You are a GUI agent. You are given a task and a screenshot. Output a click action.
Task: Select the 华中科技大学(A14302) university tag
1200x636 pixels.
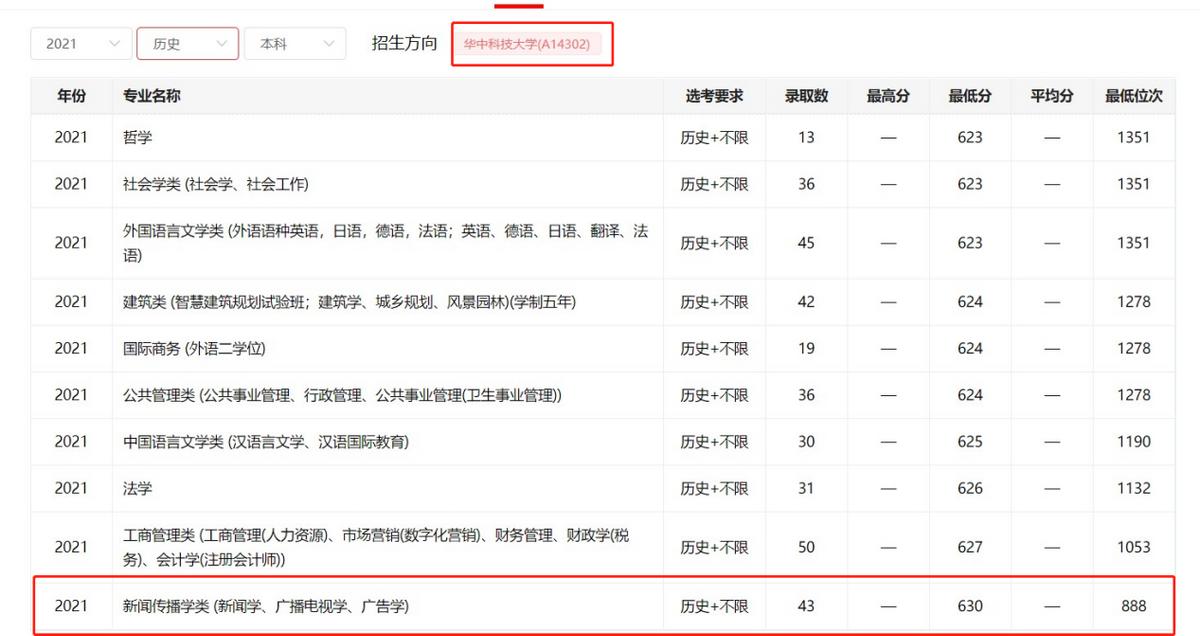coord(532,43)
